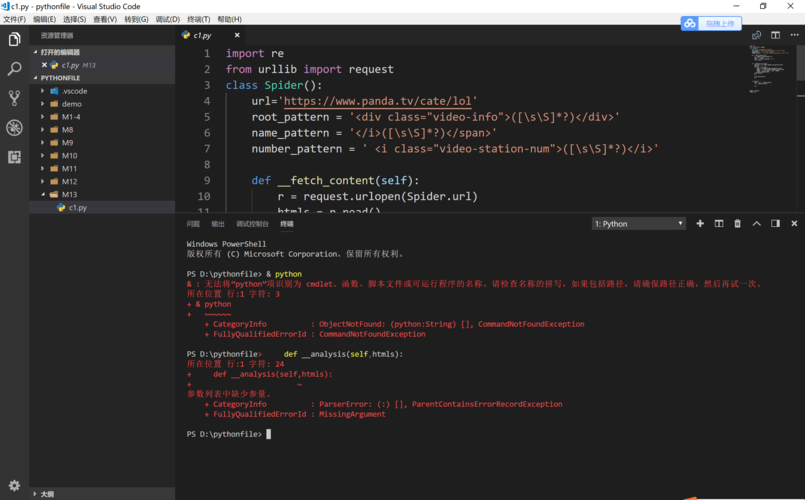The image size is (805, 500).
Task: Close the c1.py editor tab
Action: (x=237, y=35)
